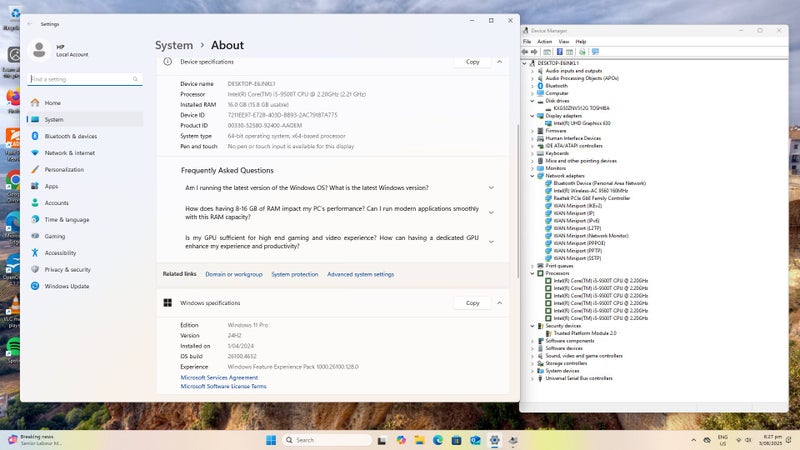
Task: Show hidden system tray icons
Action: (x=693, y=440)
